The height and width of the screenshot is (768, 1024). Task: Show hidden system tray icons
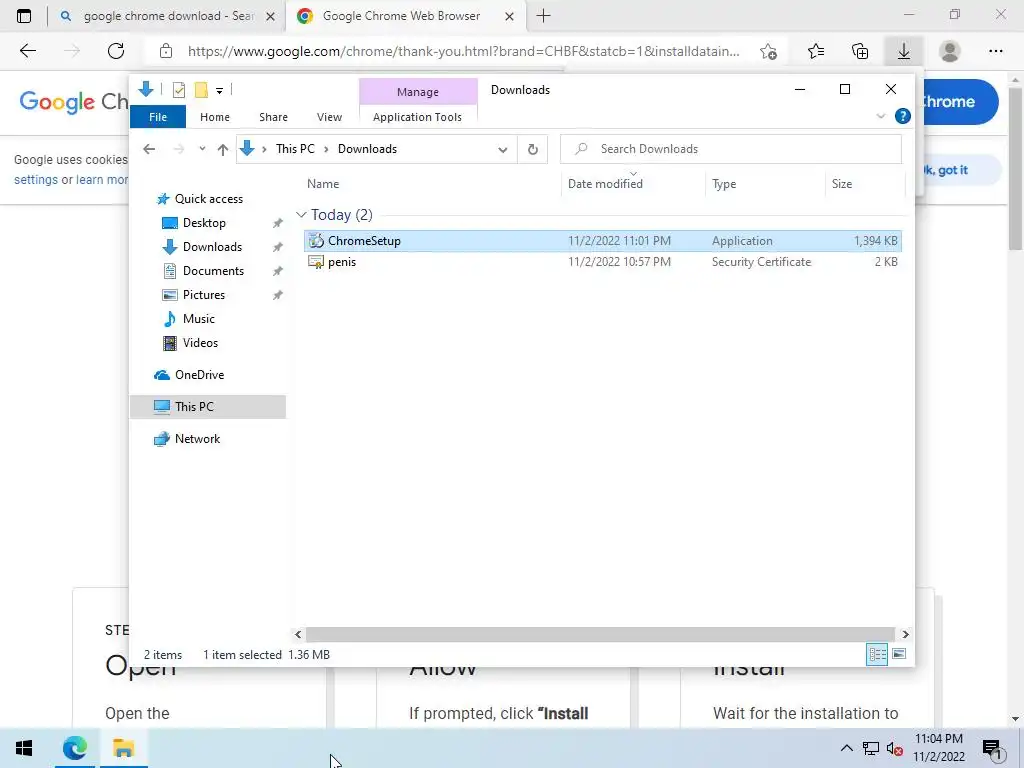846,748
